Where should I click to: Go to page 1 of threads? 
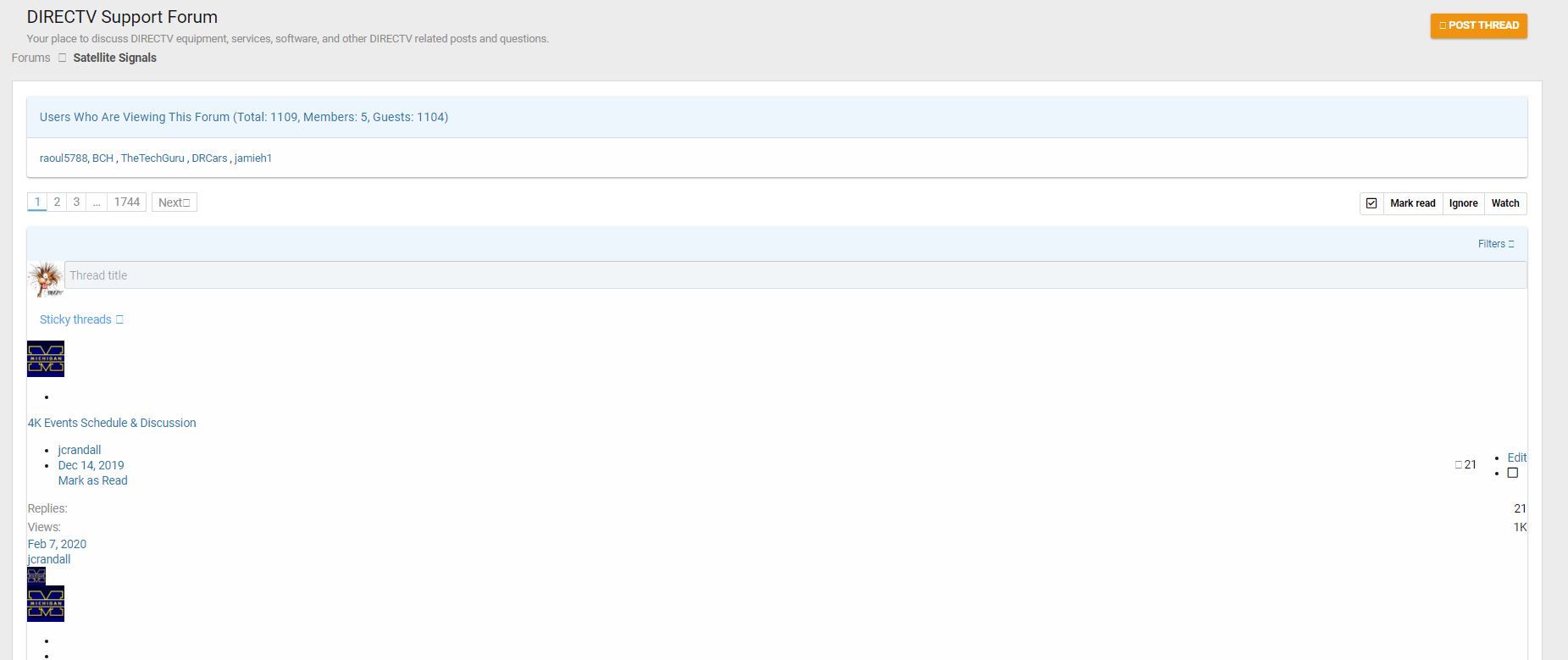pos(37,202)
